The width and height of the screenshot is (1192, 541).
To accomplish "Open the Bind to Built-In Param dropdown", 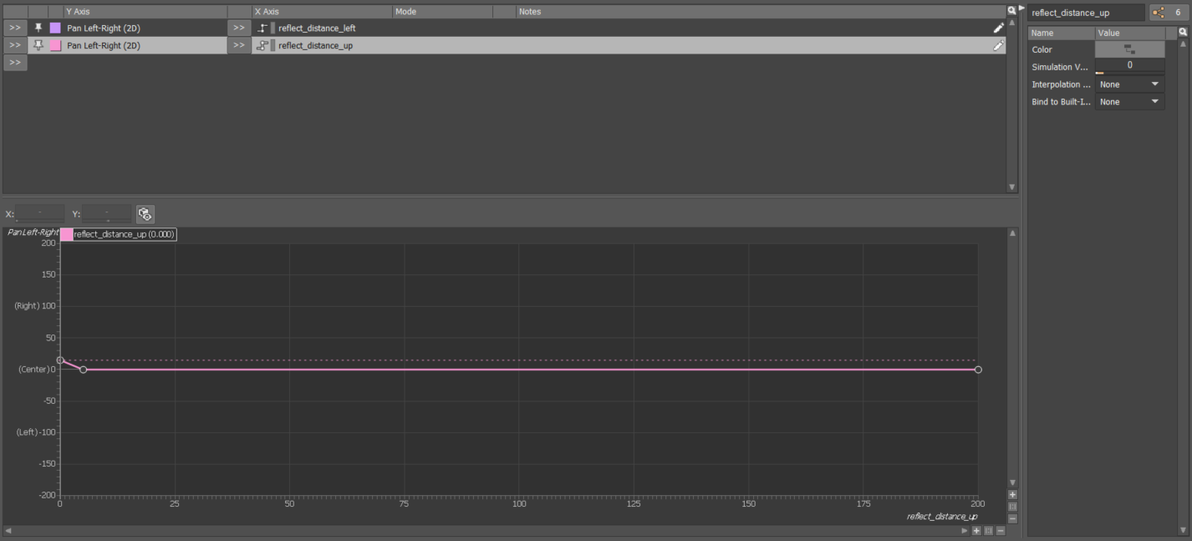I will [x=1129, y=102].
